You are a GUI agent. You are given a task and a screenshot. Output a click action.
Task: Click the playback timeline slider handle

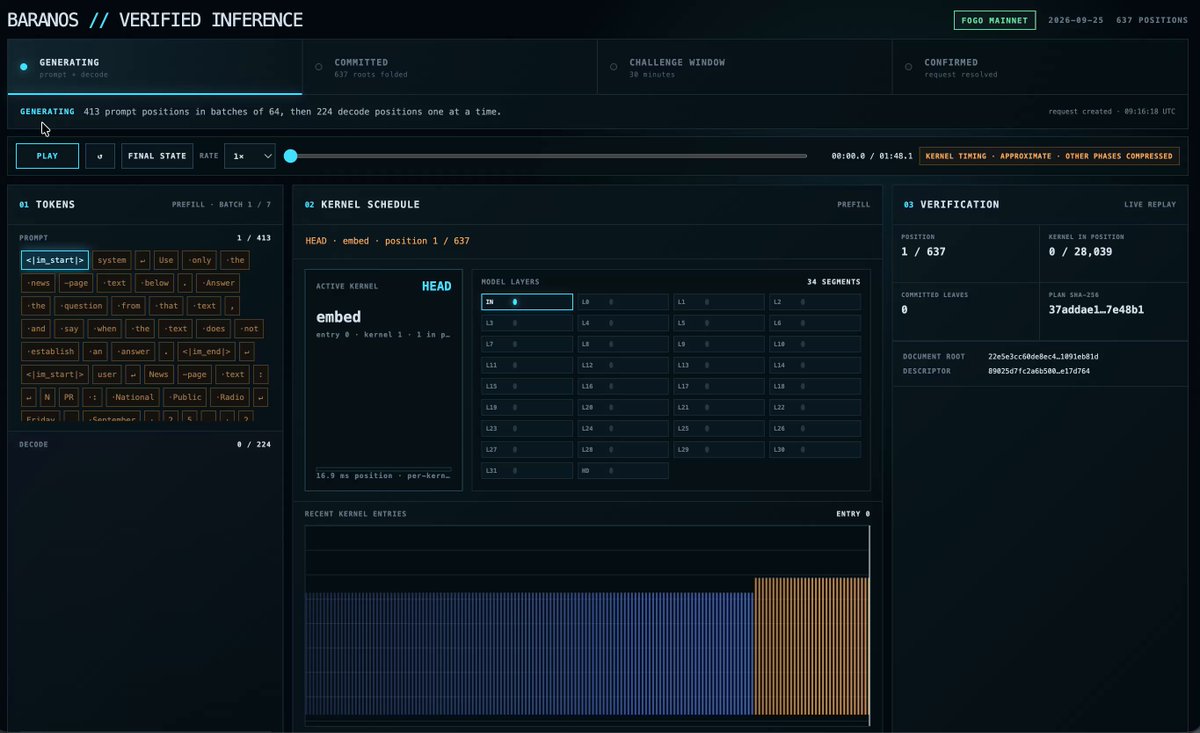(x=290, y=156)
